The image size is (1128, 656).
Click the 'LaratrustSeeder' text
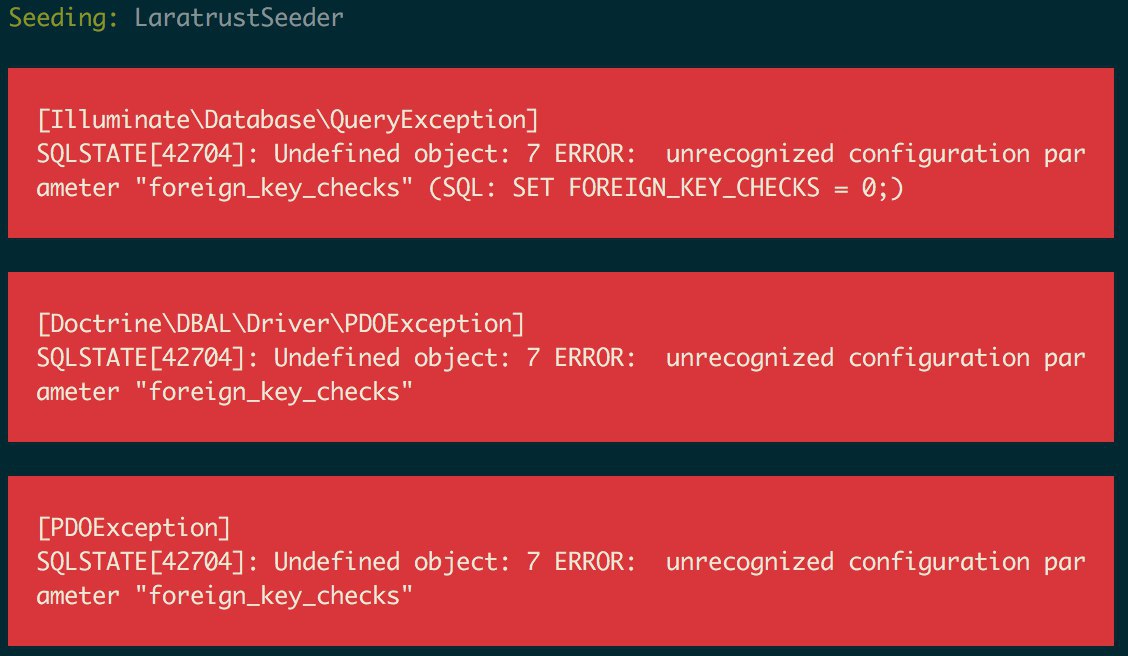pyautogui.click(x=239, y=17)
